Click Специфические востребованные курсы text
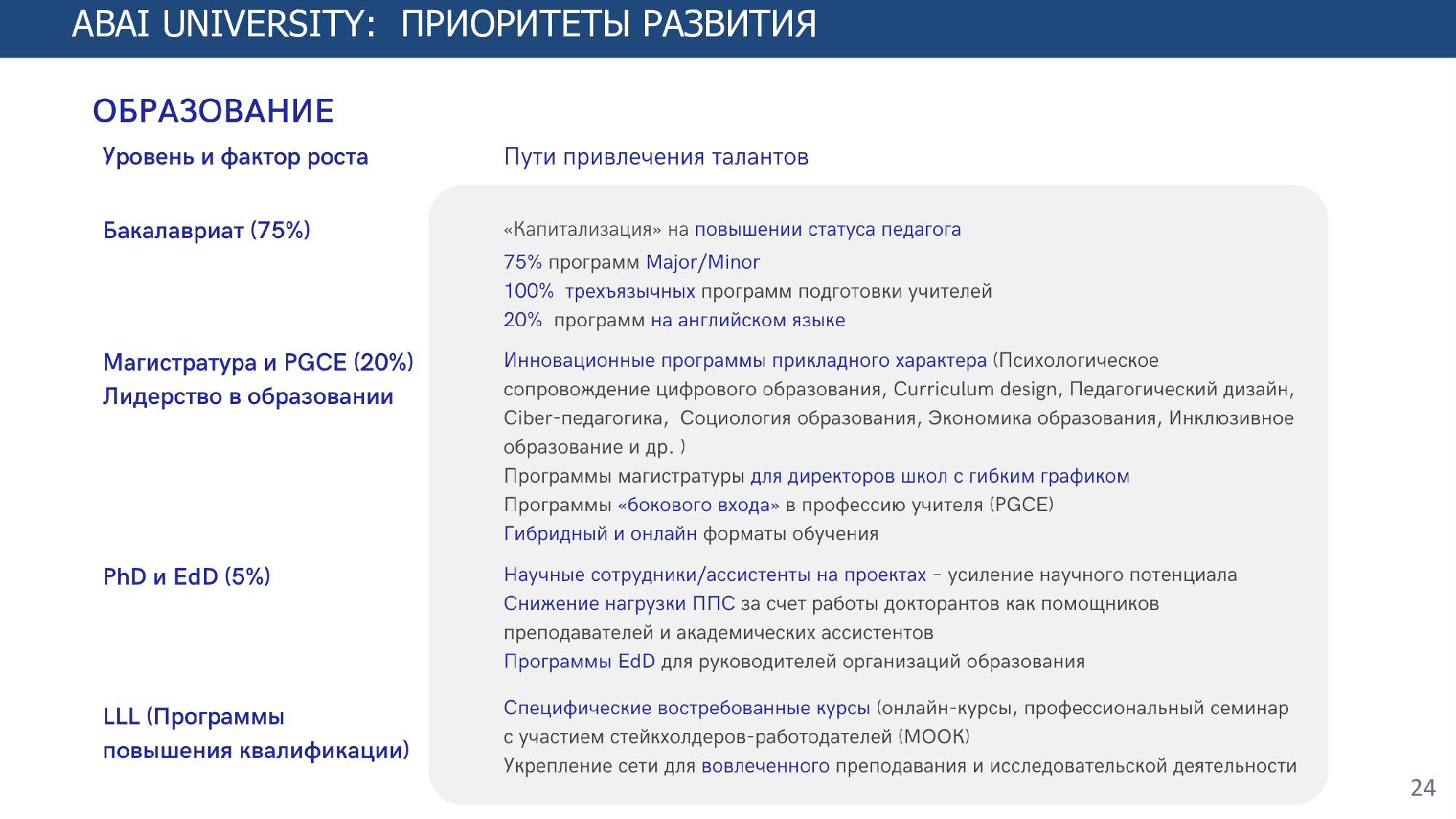1456x819 pixels. tap(687, 708)
